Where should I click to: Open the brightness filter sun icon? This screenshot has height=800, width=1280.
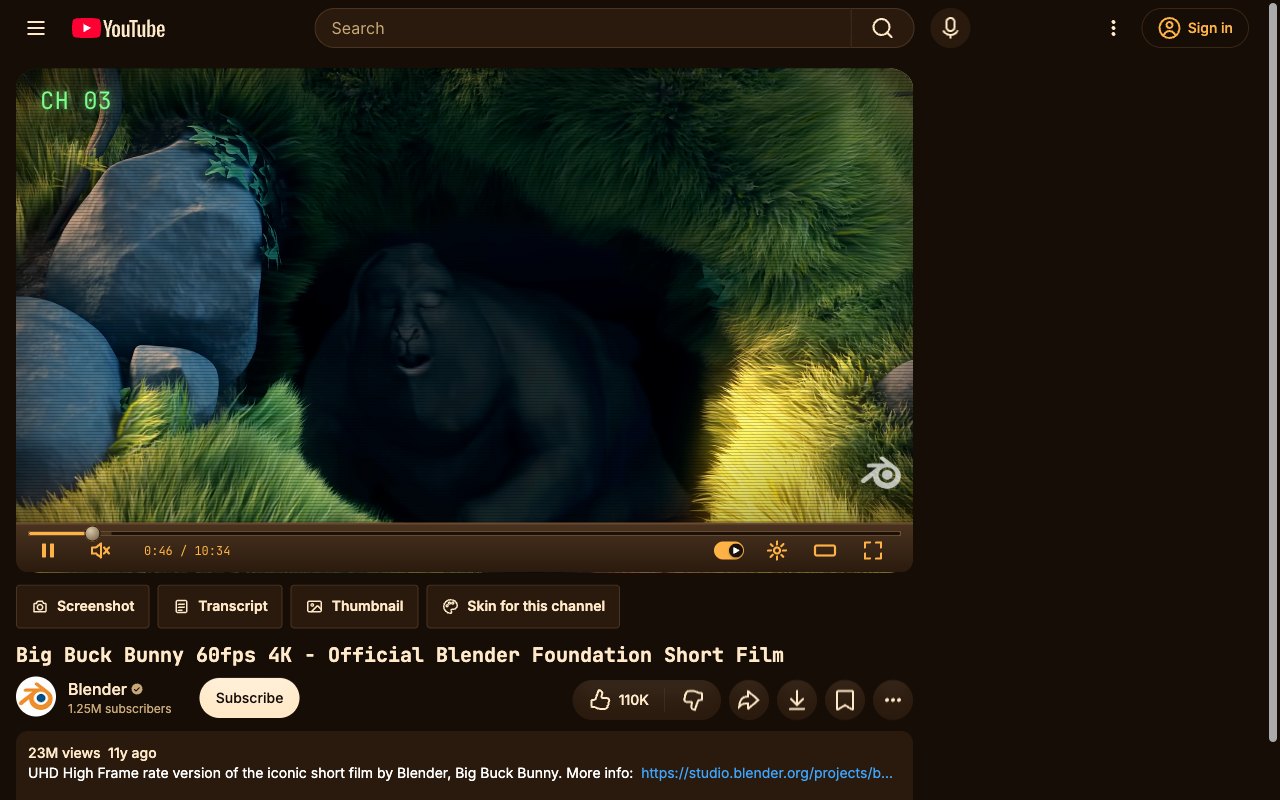coord(777,550)
